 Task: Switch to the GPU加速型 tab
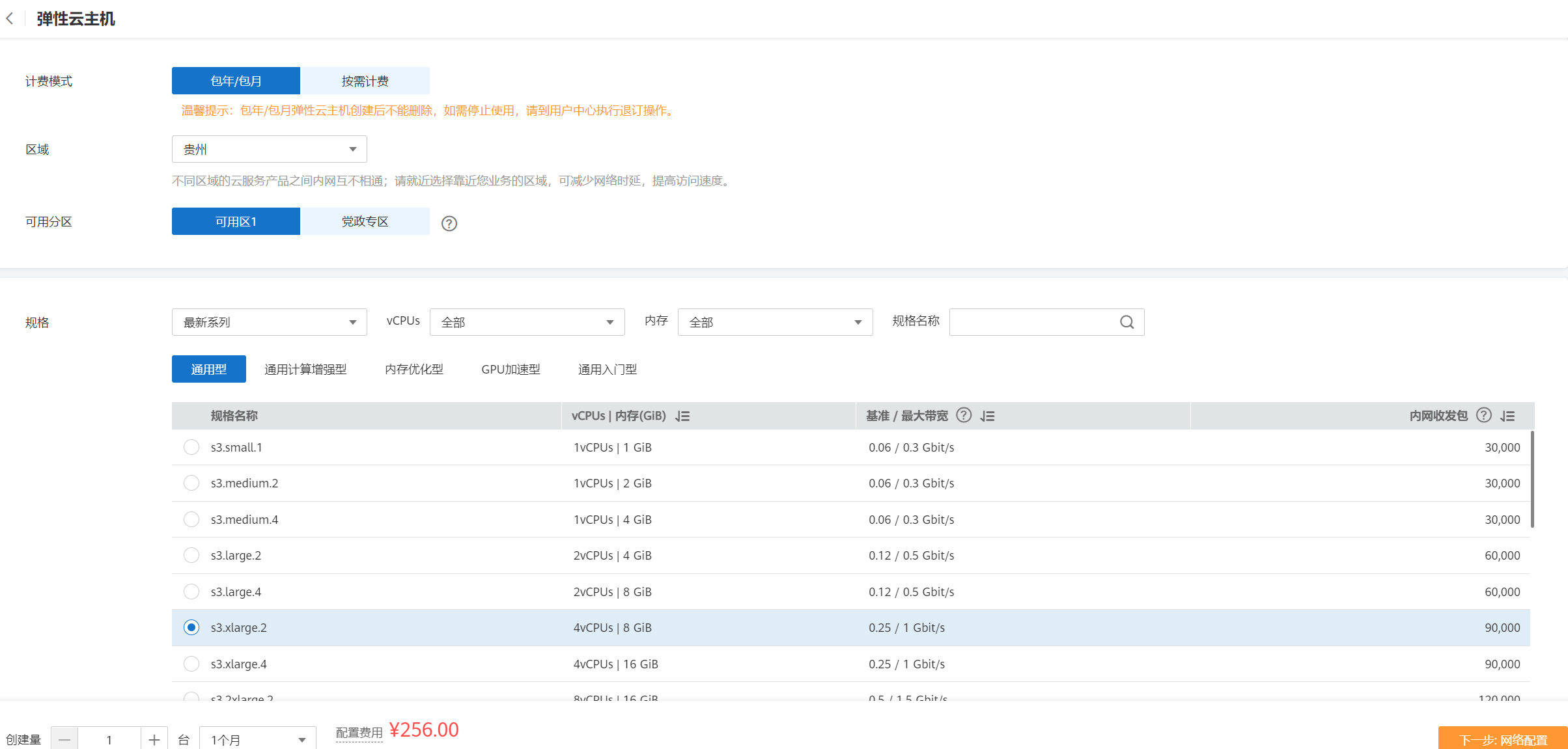tap(511, 369)
